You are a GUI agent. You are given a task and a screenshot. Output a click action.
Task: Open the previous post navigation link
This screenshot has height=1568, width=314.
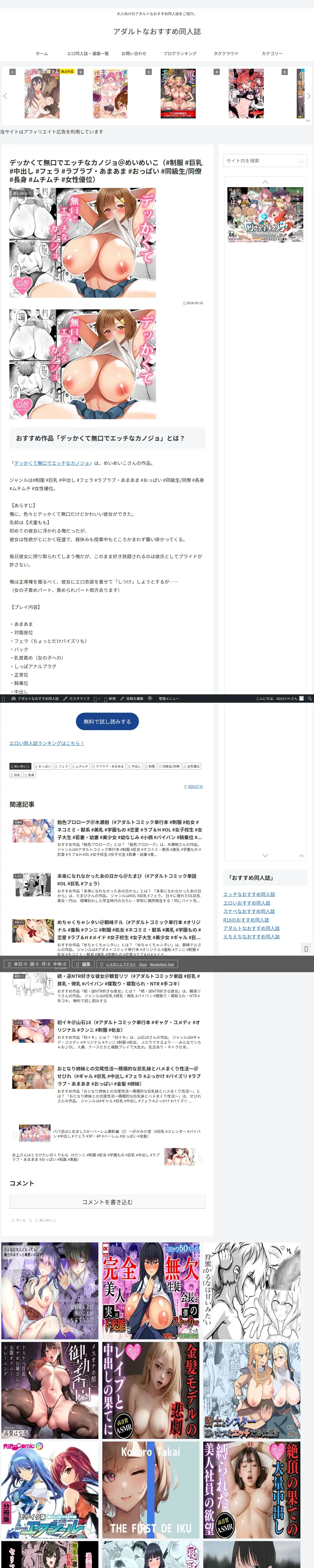(x=107, y=1134)
